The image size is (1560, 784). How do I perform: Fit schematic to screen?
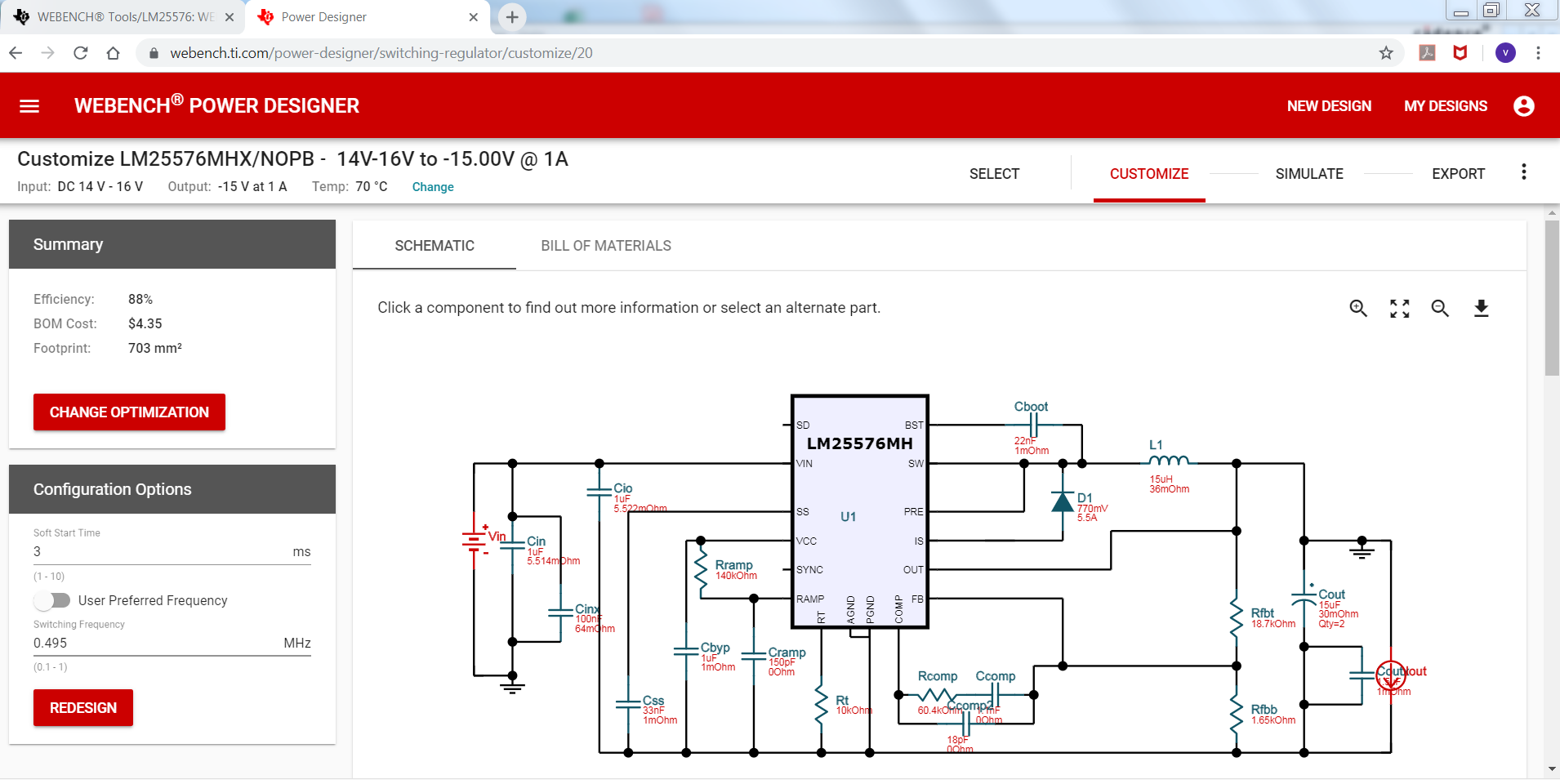coord(1400,308)
